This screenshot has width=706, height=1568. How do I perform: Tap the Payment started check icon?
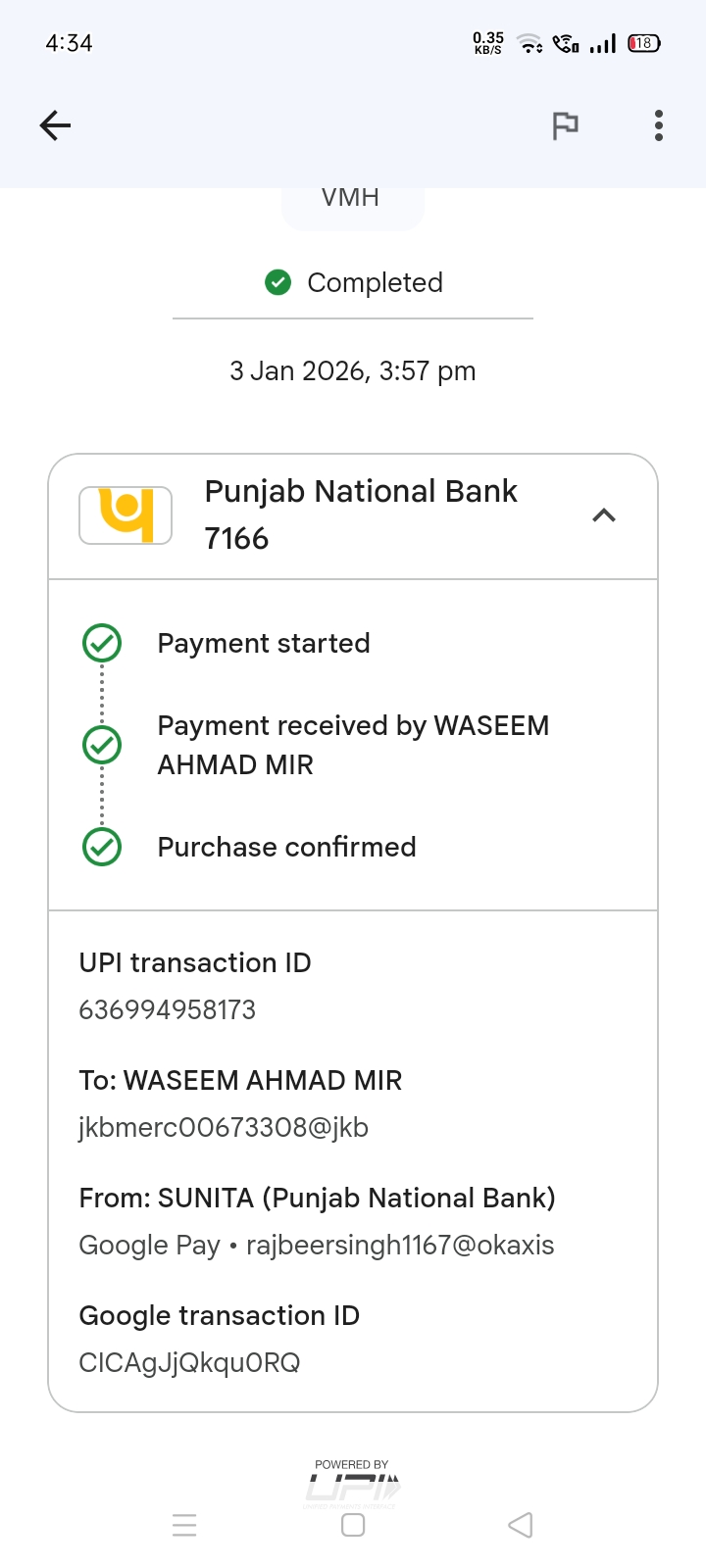[x=102, y=644]
